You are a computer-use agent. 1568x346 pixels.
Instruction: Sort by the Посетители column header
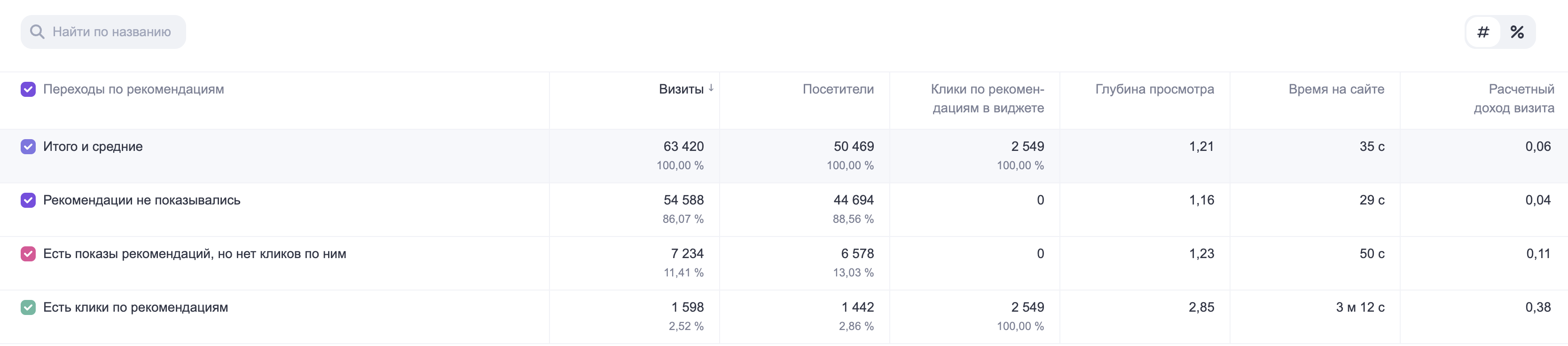[838, 89]
